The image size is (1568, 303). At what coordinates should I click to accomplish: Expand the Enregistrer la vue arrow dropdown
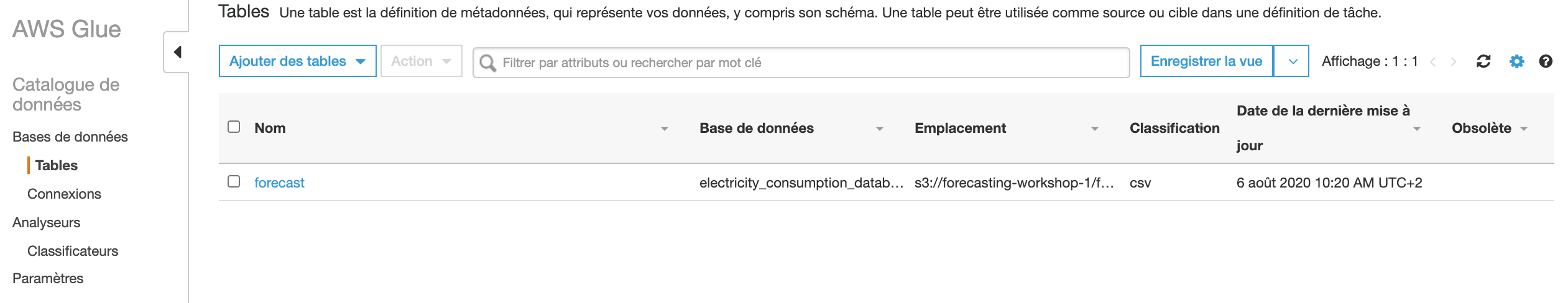tap(1293, 61)
